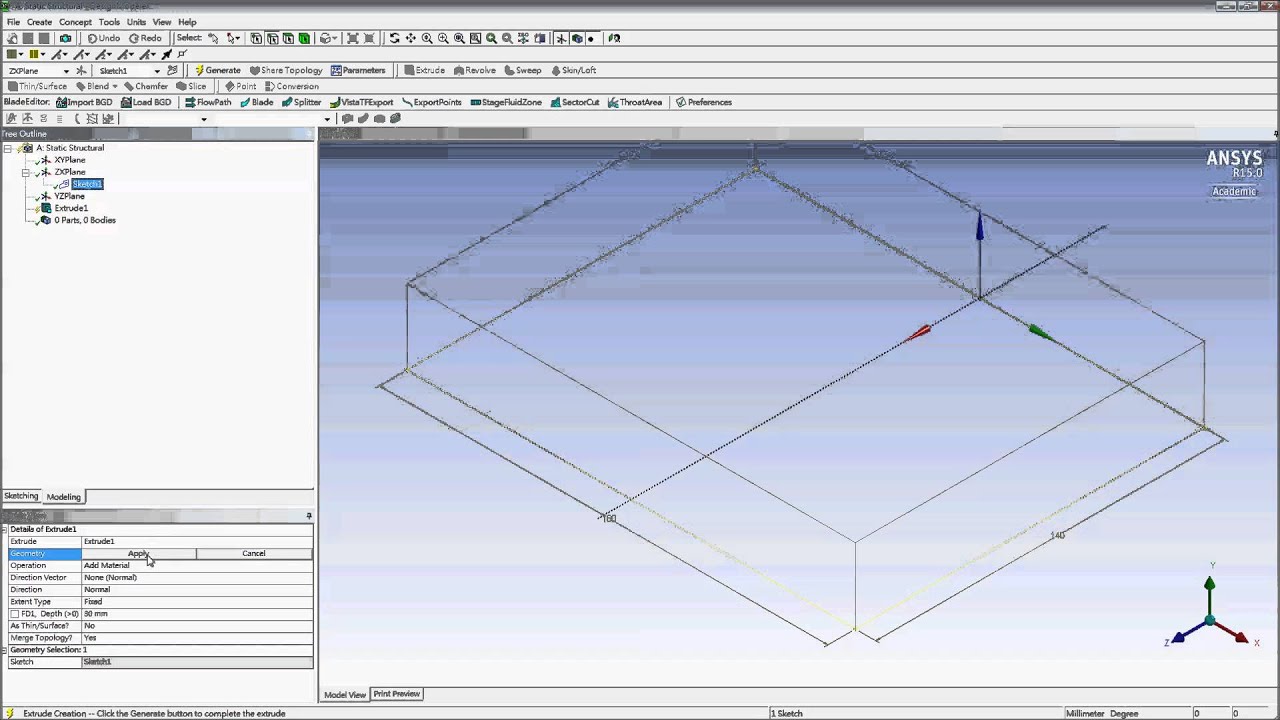Click the VistaTFExport tool

tap(362, 102)
